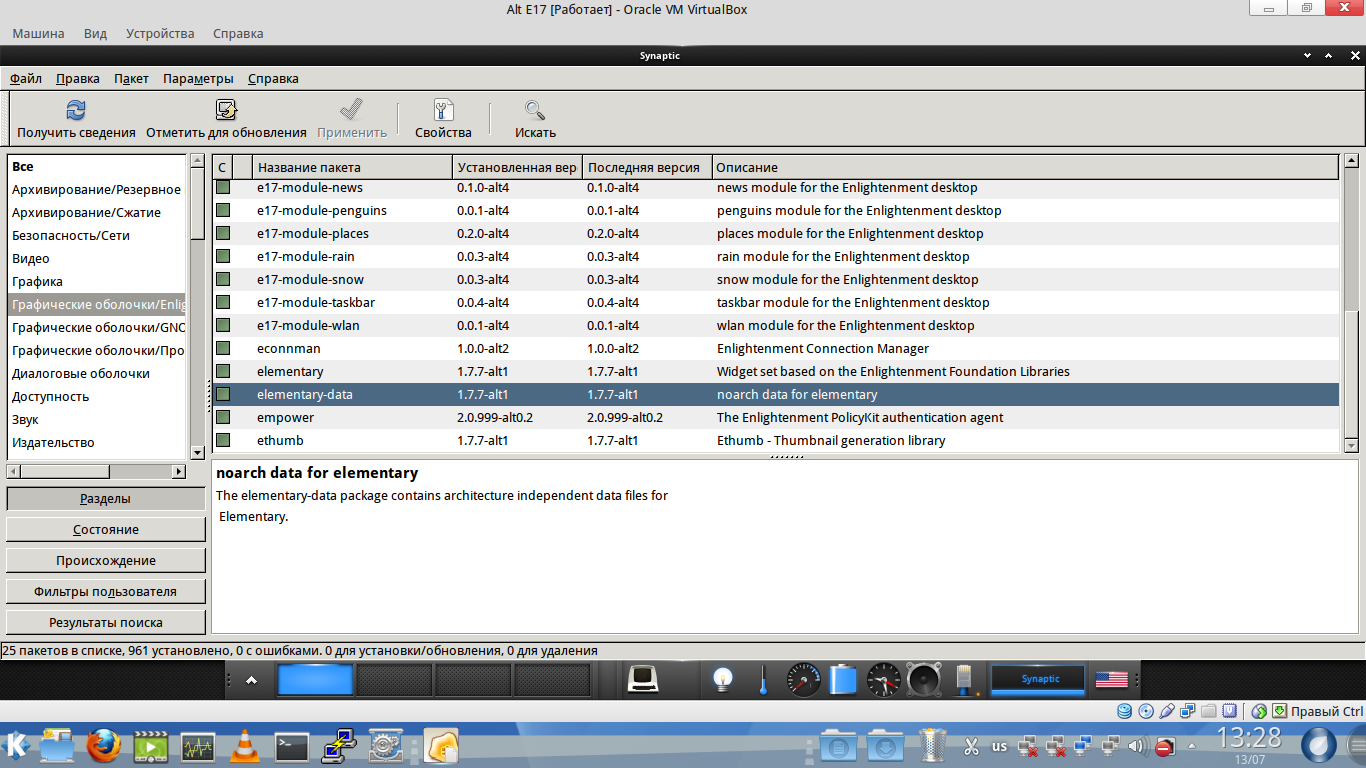
Task: Open VirtualBox Машина menu
Action: (x=38, y=33)
